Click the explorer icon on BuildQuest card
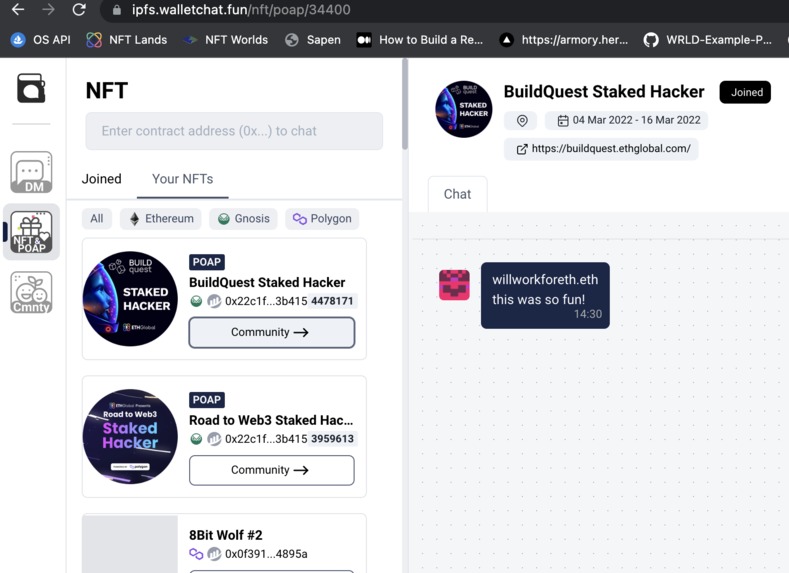Image resolution: width=789 pixels, height=573 pixels. pos(214,301)
